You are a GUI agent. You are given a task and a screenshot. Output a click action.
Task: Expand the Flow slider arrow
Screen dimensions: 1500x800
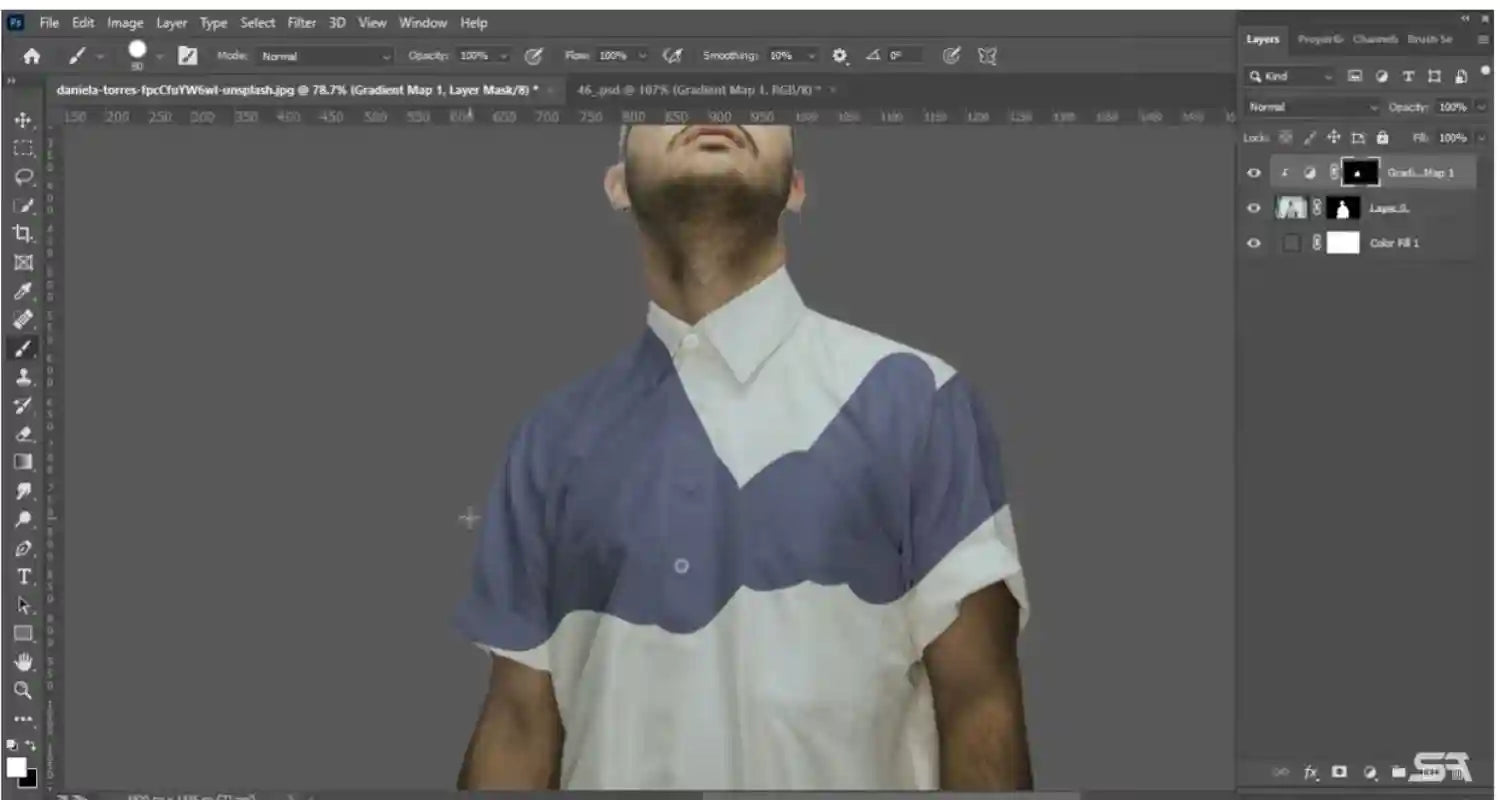pos(642,57)
